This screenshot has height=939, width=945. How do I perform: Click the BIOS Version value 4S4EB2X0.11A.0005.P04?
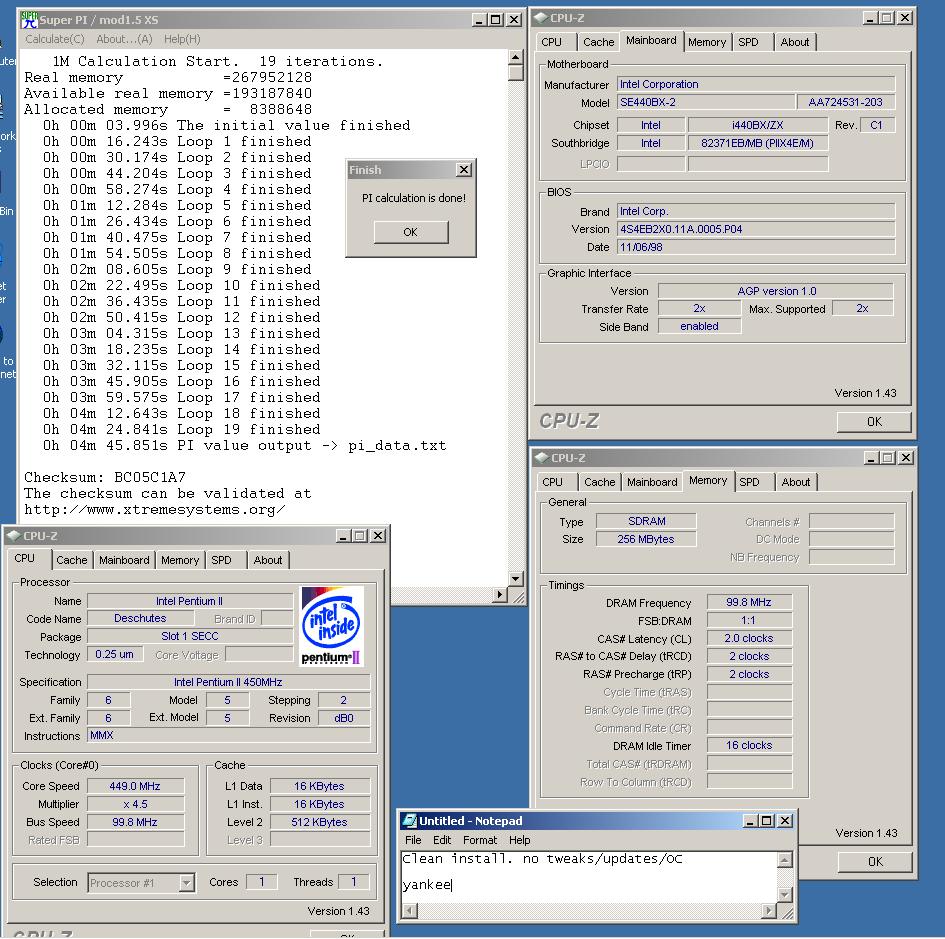pos(756,229)
